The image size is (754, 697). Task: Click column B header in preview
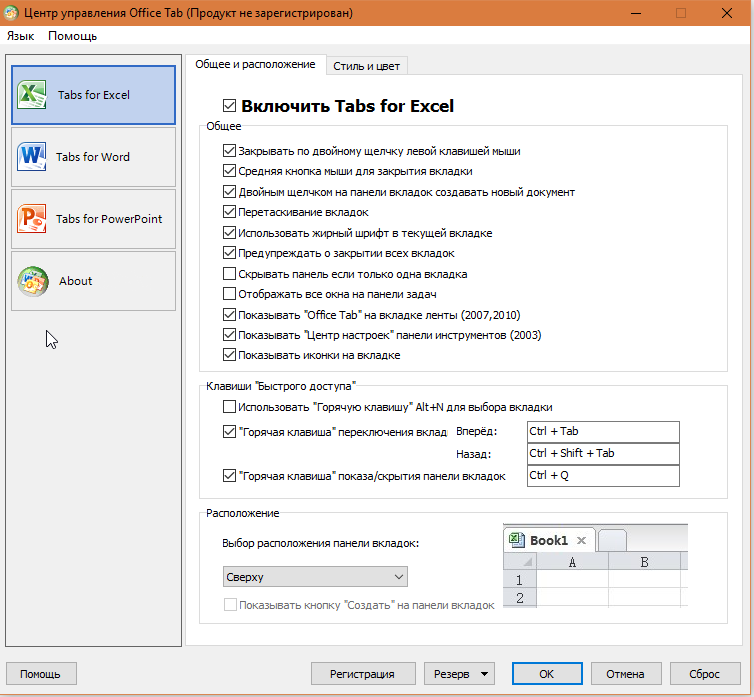point(644,561)
